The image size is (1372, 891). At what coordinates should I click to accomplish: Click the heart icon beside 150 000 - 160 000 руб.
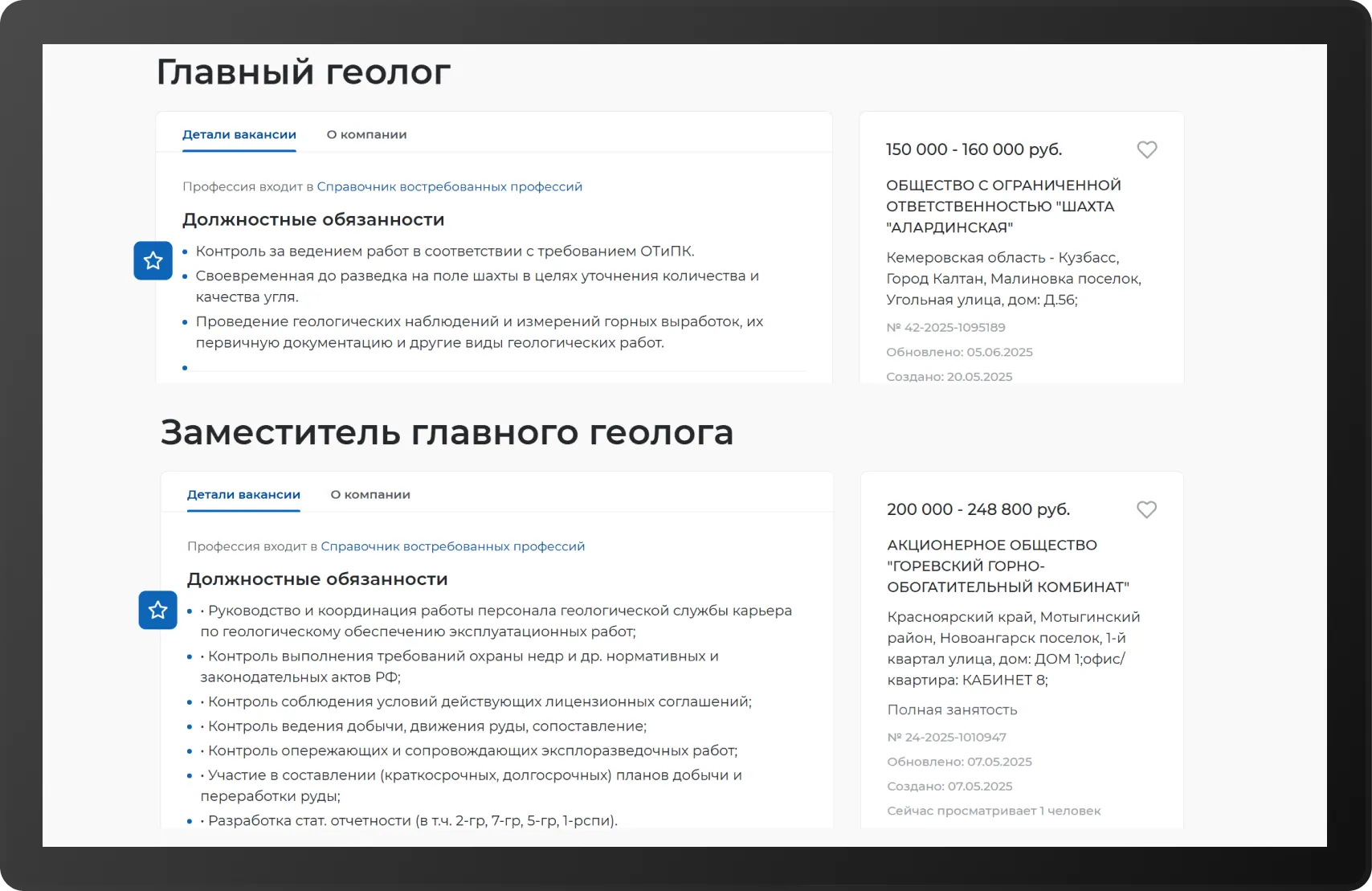[1146, 149]
